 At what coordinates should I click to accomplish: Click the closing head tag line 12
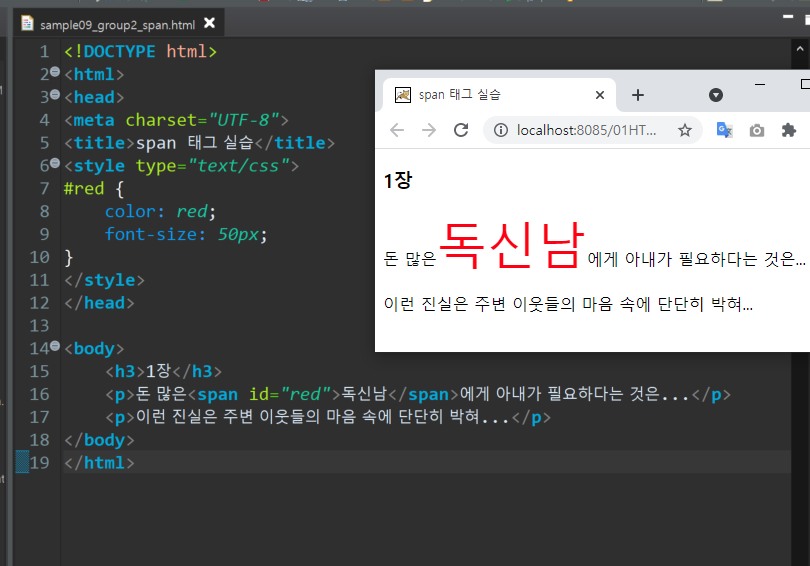tap(99, 303)
